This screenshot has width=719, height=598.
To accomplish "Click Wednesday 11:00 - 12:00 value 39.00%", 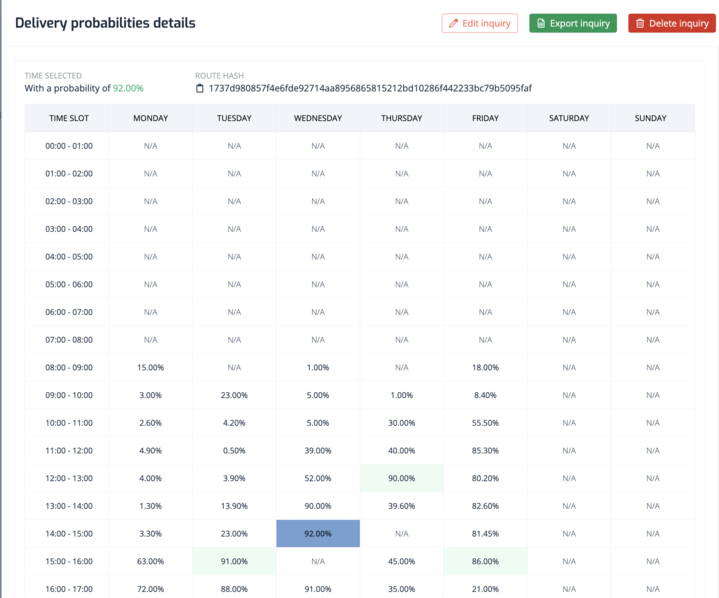I will click(x=318, y=451).
